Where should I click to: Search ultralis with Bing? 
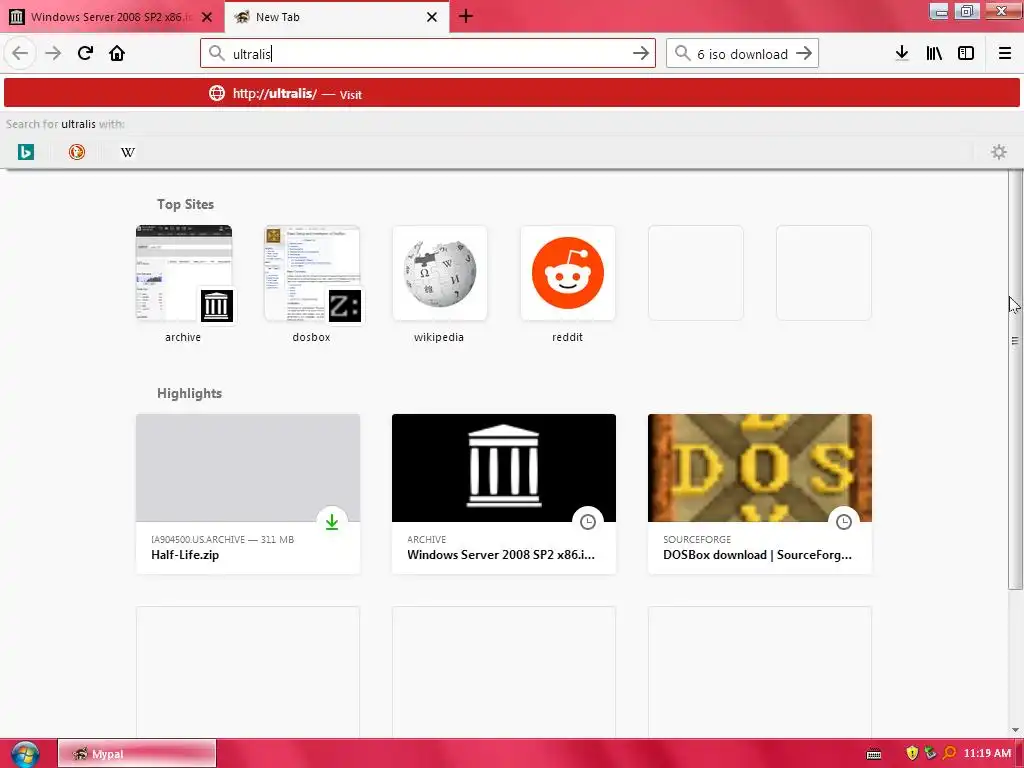point(25,152)
